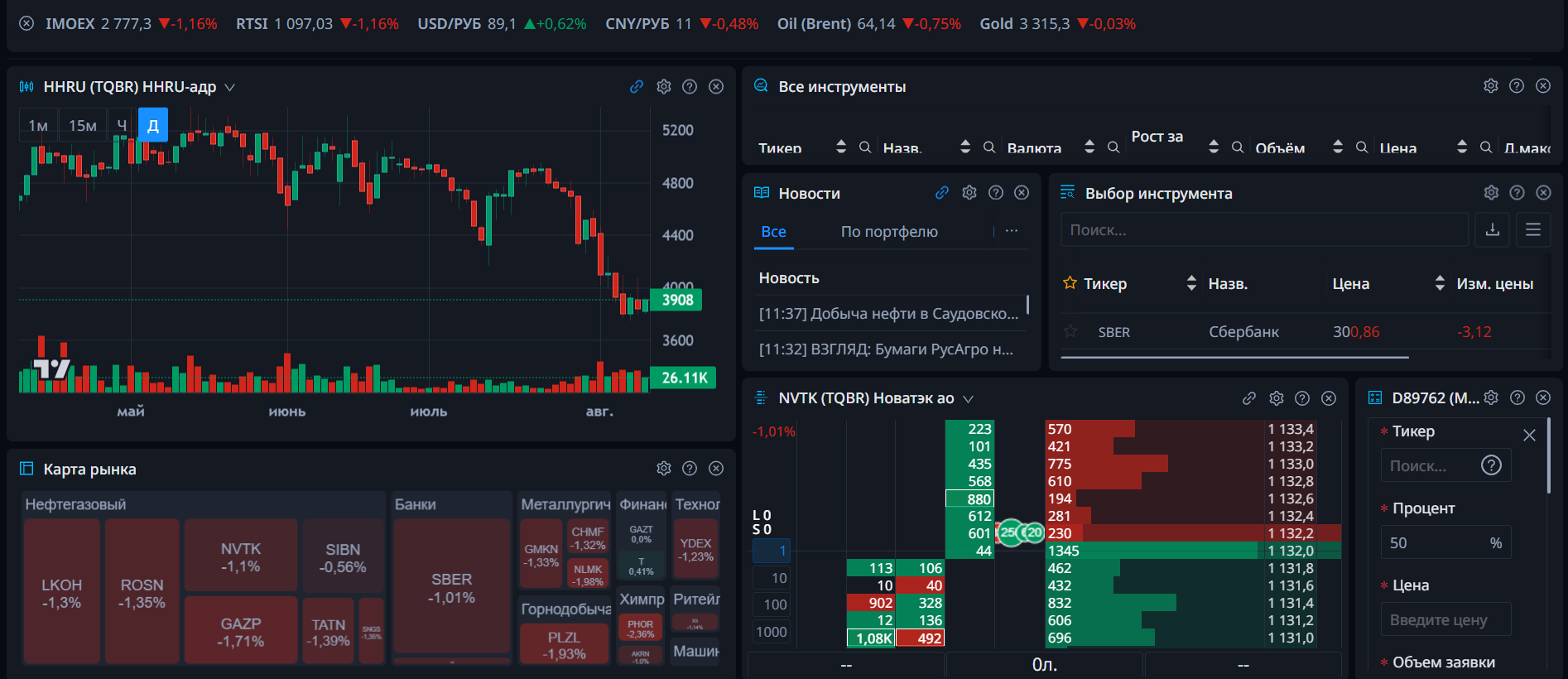Screen dimensions: 1568x679
Task: Sort Все инструменты by the Валюта column
Action: click(1089, 147)
